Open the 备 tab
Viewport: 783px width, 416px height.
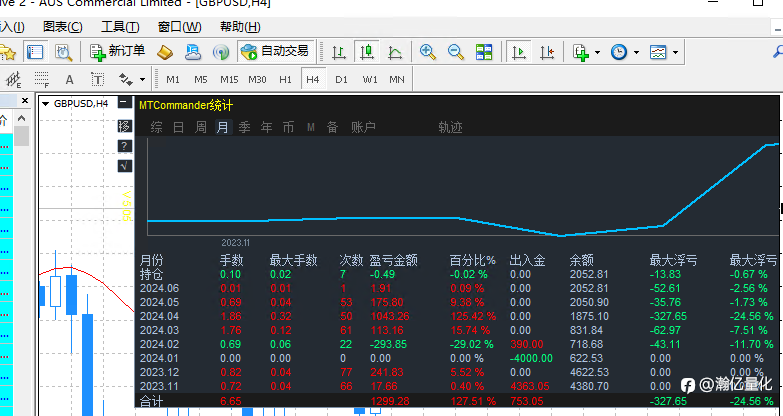[332, 127]
